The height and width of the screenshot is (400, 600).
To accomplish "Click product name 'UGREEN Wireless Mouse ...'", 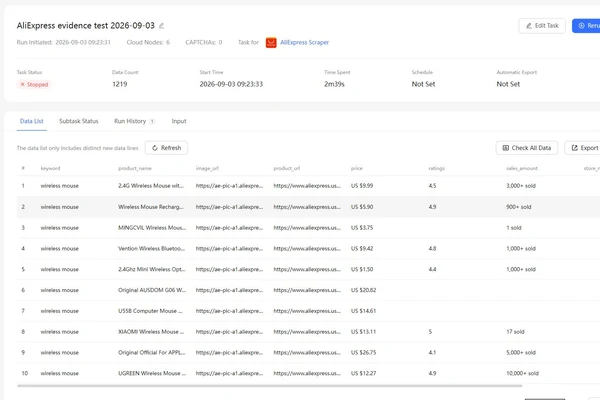I will click(152, 373).
